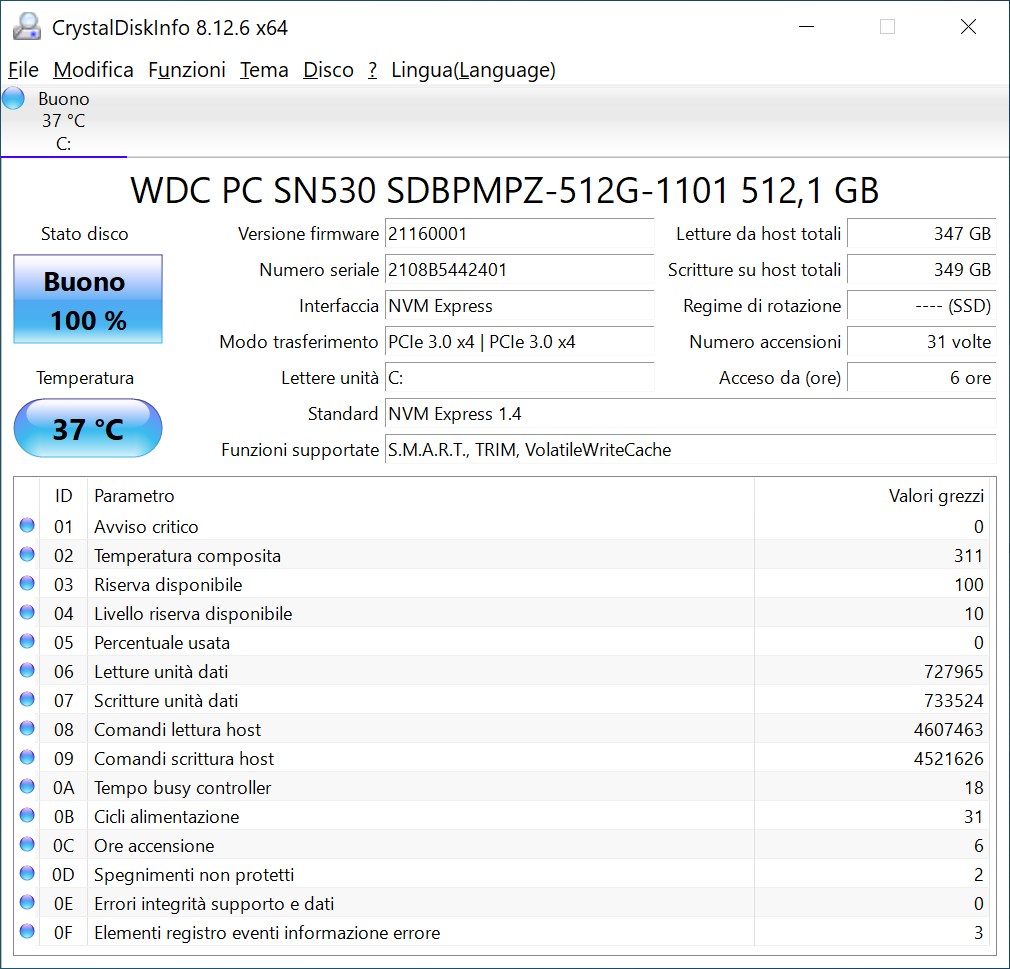1010x969 pixels.
Task: Minimize the CrystalDiskInfo window
Action: [x=806, y=26]
